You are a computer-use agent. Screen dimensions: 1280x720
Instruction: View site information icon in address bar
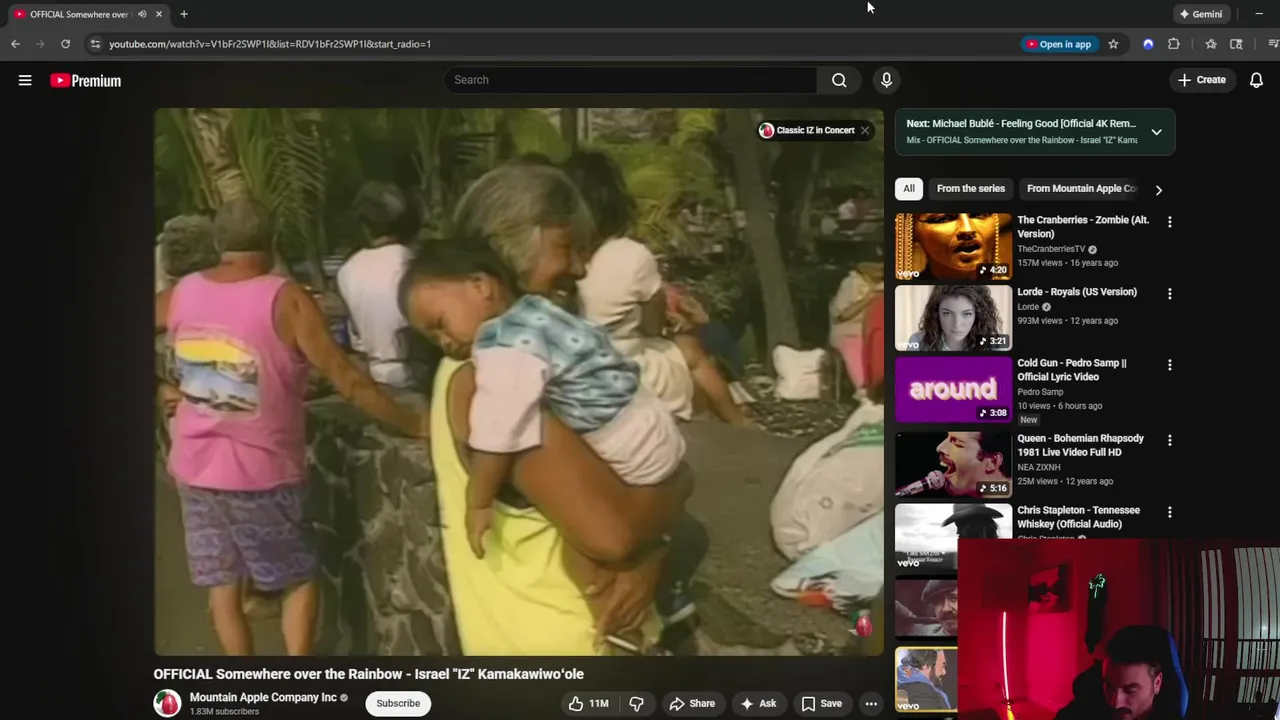tap(94, 44)
